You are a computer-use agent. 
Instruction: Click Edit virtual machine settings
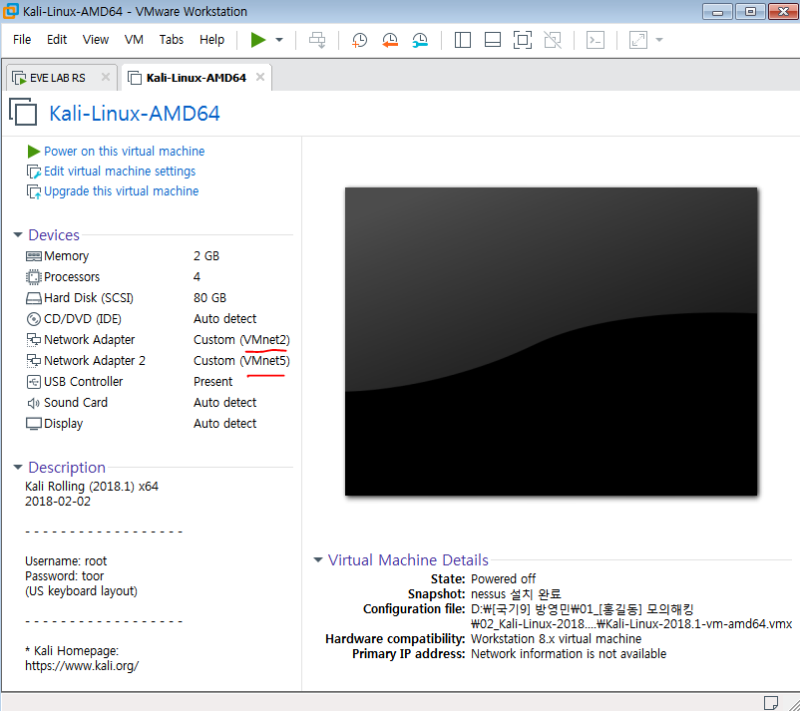(119, 171)
